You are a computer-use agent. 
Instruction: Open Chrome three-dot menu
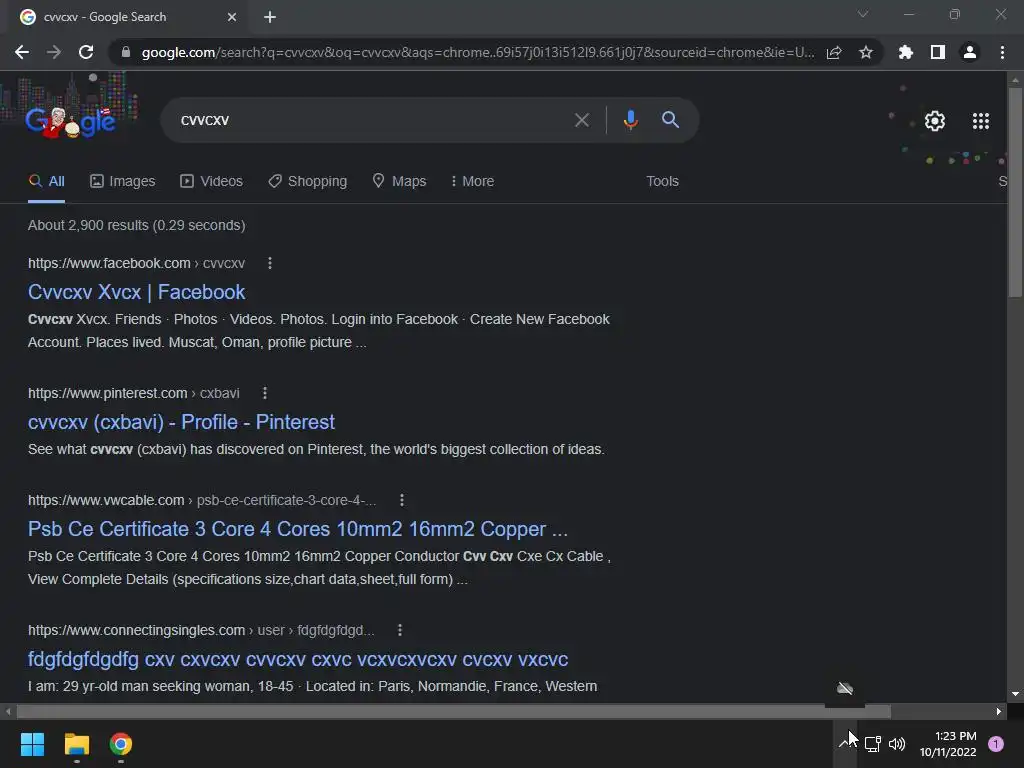click(x=1002, y=52)
